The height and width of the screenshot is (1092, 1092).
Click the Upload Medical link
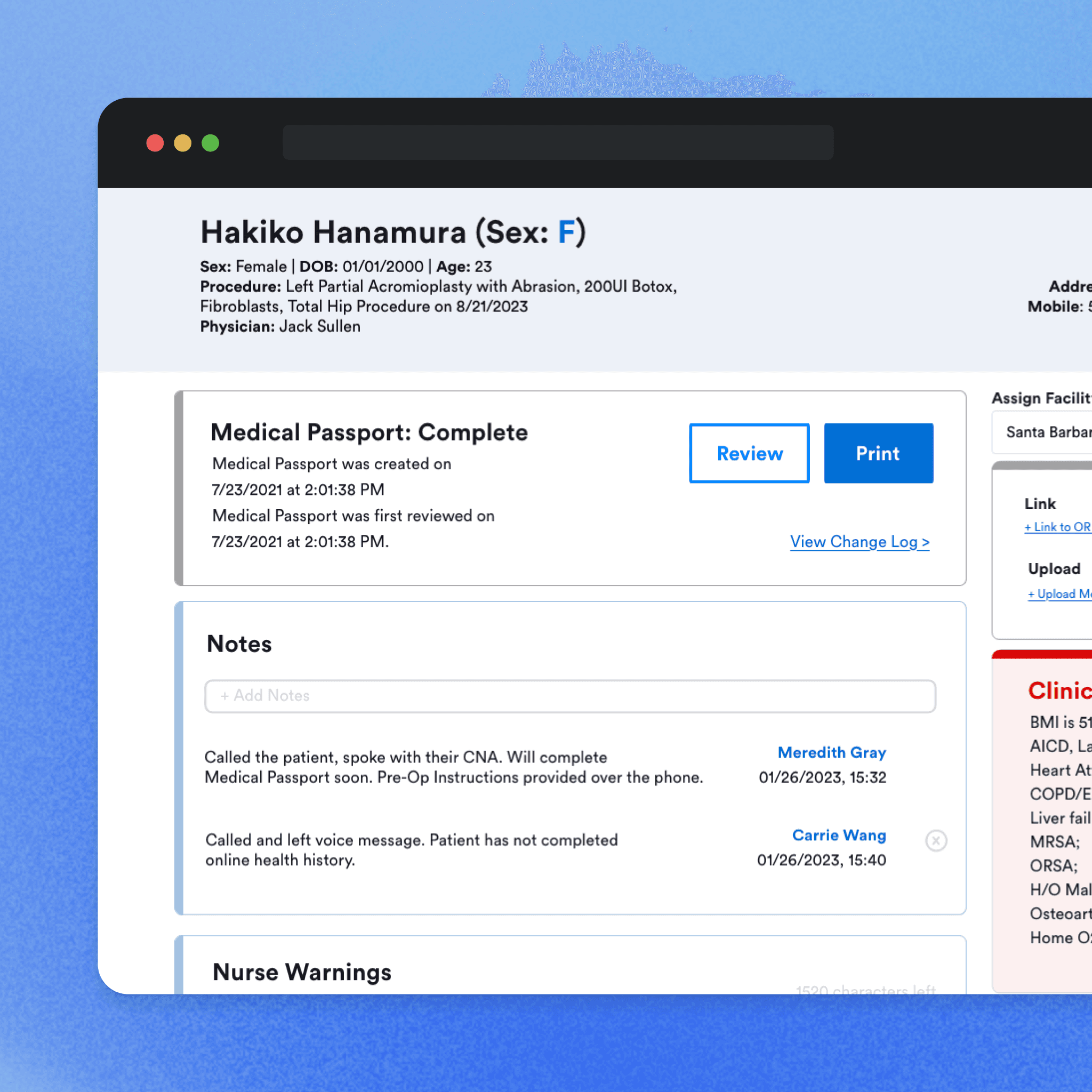click(x=1058, y=594)
